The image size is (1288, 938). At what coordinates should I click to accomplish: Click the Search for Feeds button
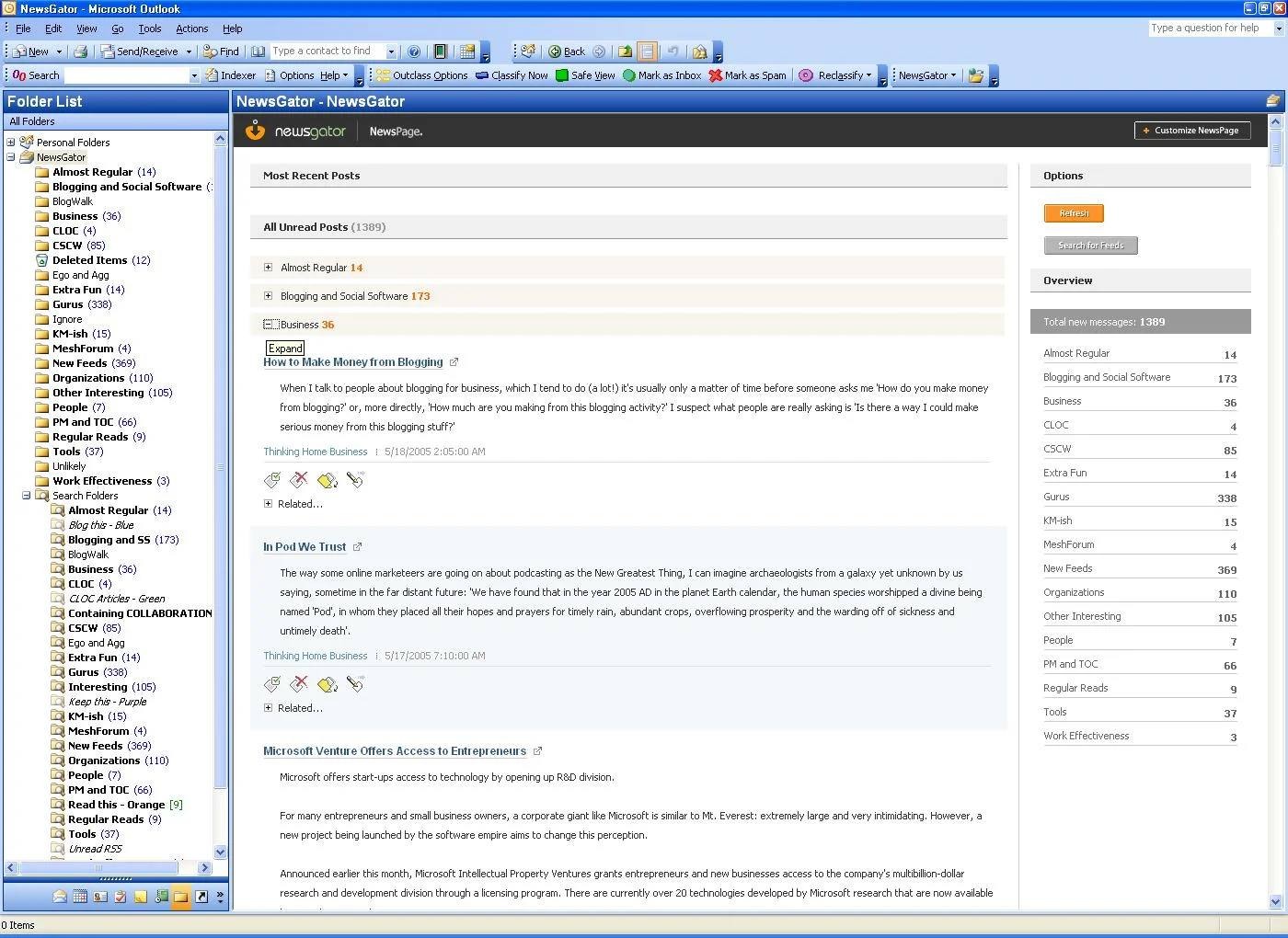tap(1091, 246)
